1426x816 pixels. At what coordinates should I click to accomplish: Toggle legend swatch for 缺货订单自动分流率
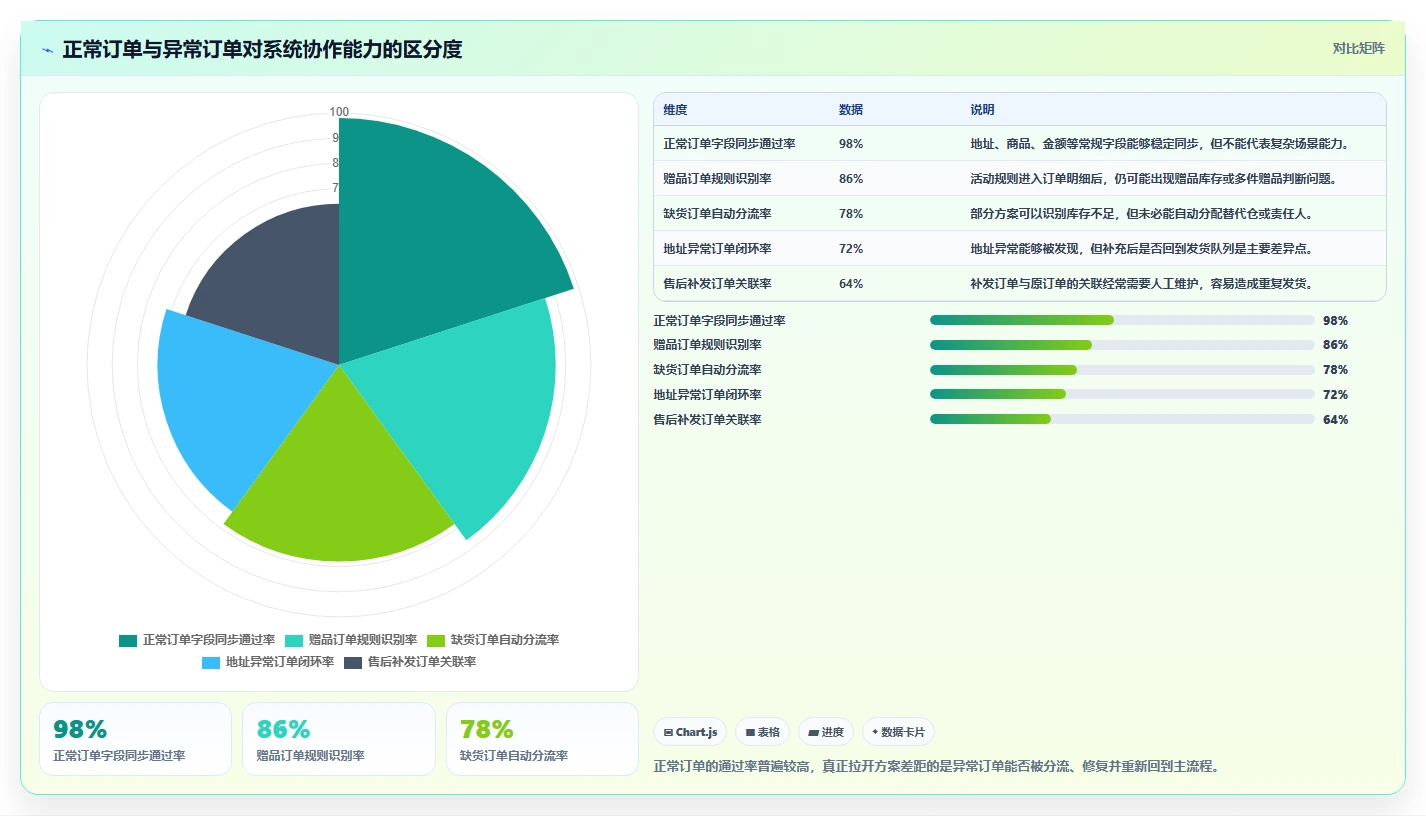click(x=436, y=640)
